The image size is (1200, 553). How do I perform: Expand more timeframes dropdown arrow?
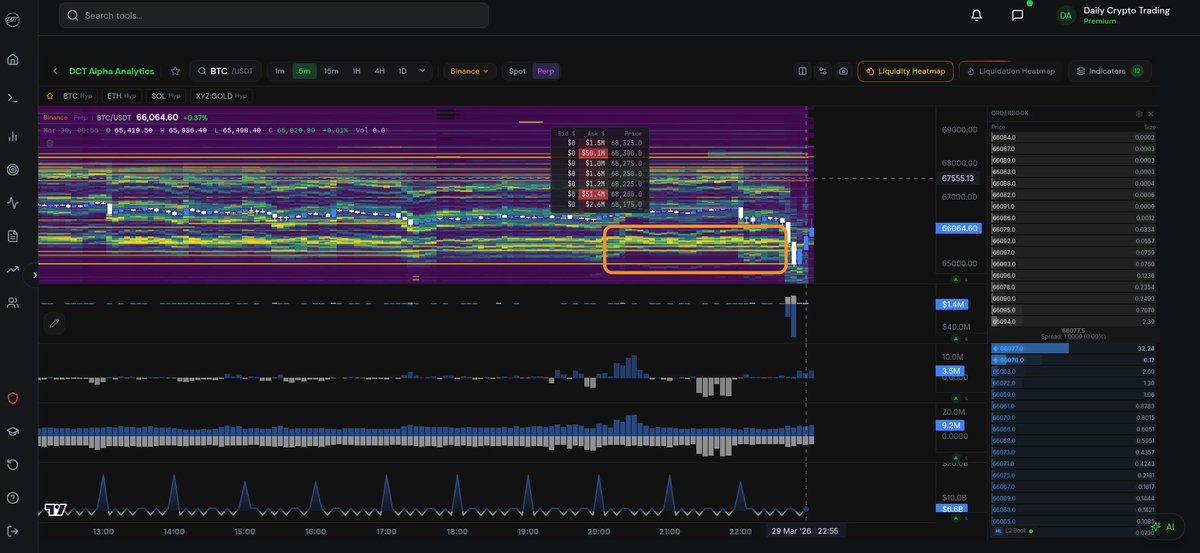(x=423, y=71)
